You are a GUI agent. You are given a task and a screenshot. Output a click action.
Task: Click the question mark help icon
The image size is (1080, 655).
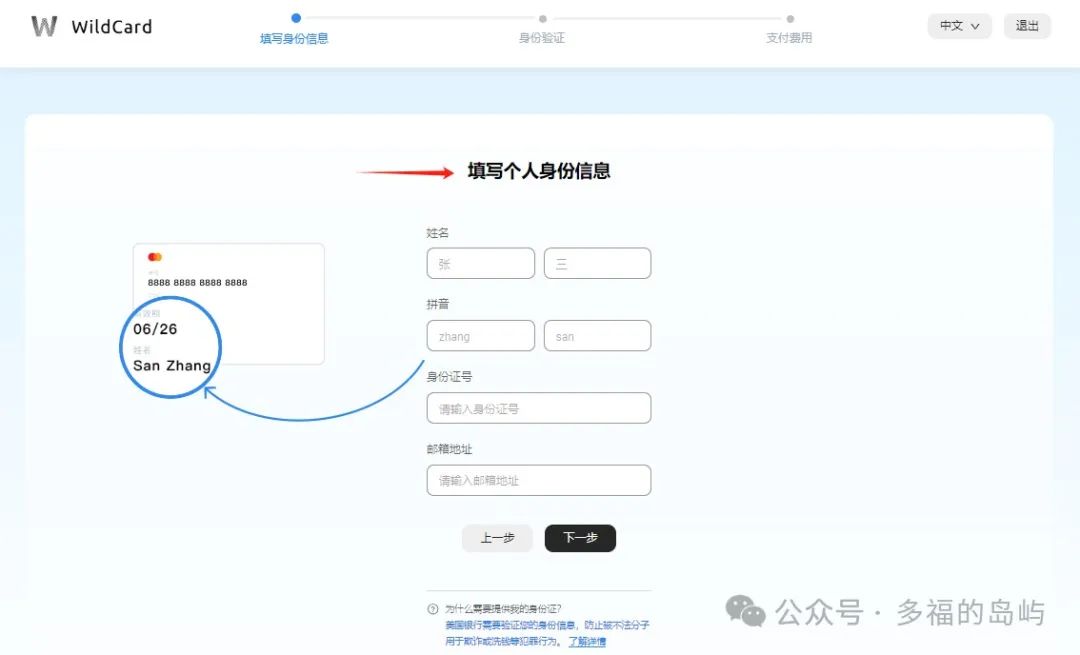click(433, 609)
